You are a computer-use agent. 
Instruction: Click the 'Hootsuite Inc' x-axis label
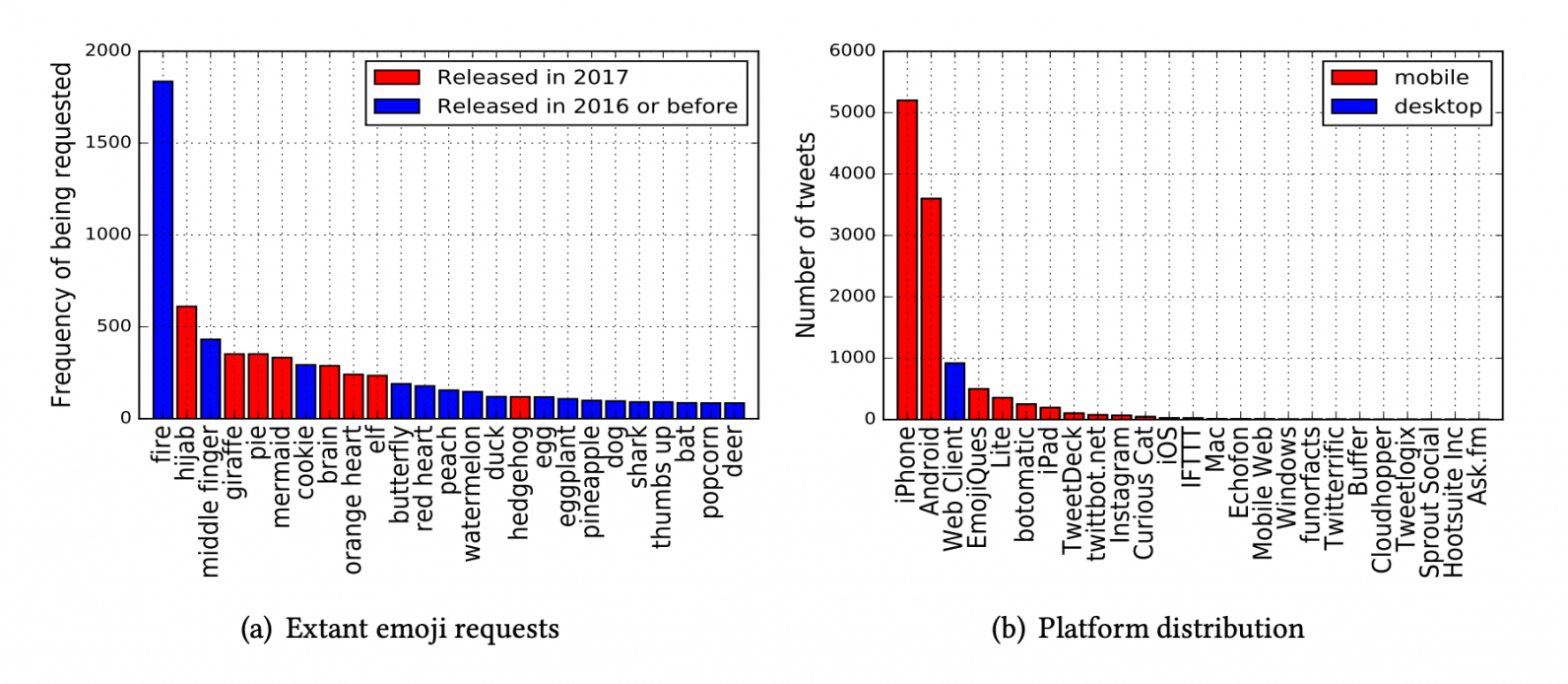[x=1454, y=502]
